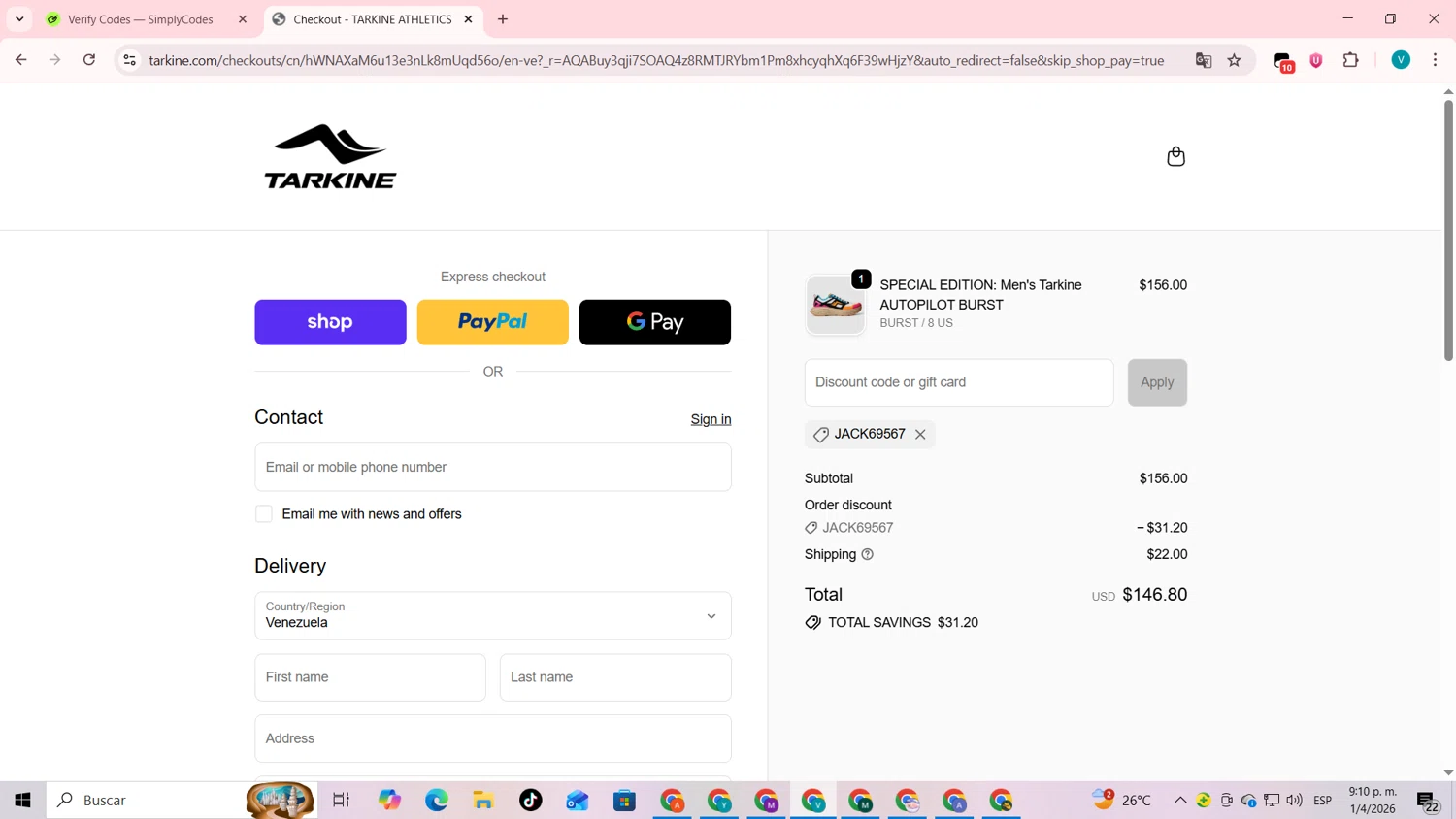The width and height of the screenshot is (1456, 819).
Task: Click the address bar URL
Action: pos(656,60)
